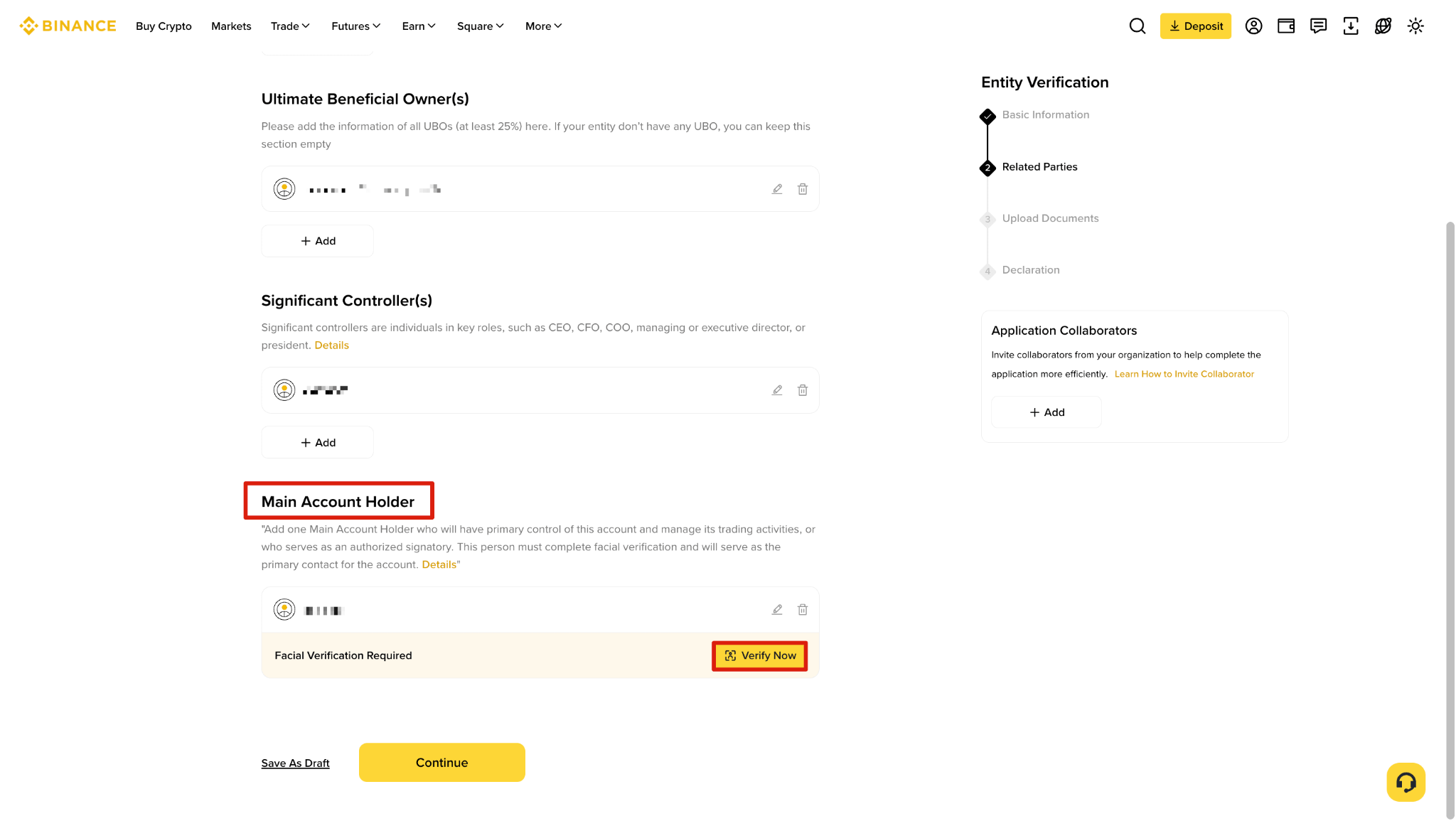Click the Save As Draft link
This screenshot has height=821, width=1456.
coord(295,763)
